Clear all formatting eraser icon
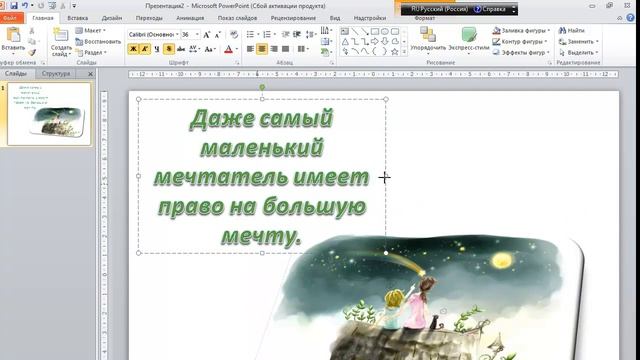This screenshot has height=360, width=640. pos(233,35)
